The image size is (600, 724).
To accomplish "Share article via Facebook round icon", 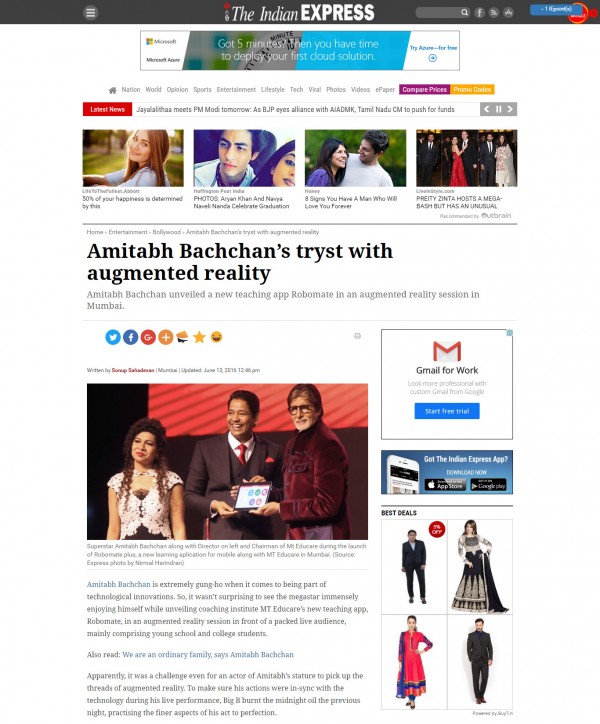I will point(131,337).
